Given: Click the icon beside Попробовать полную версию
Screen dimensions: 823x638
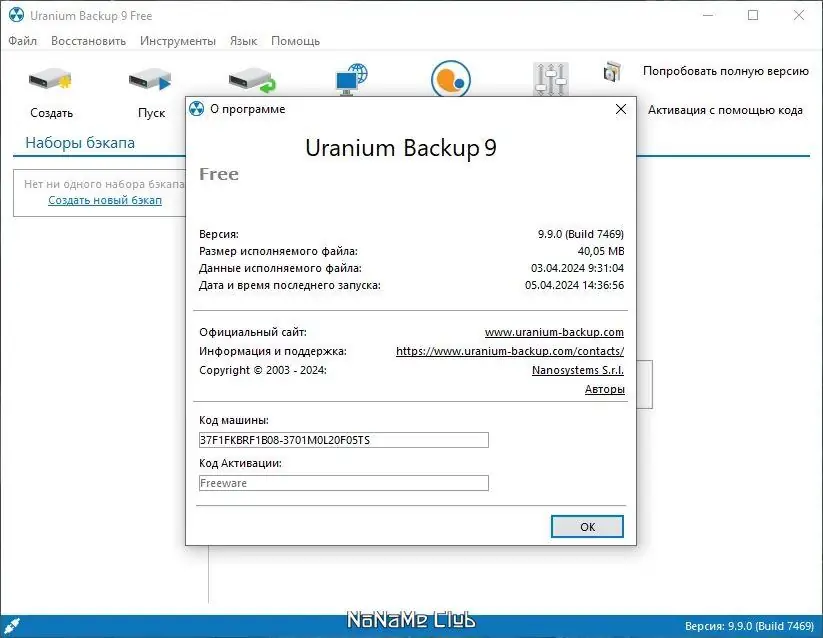Looking at the screenshot, I should [612, 71].
